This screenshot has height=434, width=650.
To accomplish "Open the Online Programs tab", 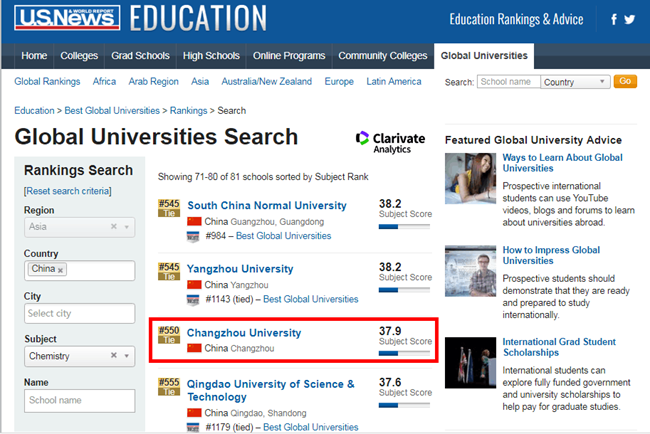I will 290,56.
